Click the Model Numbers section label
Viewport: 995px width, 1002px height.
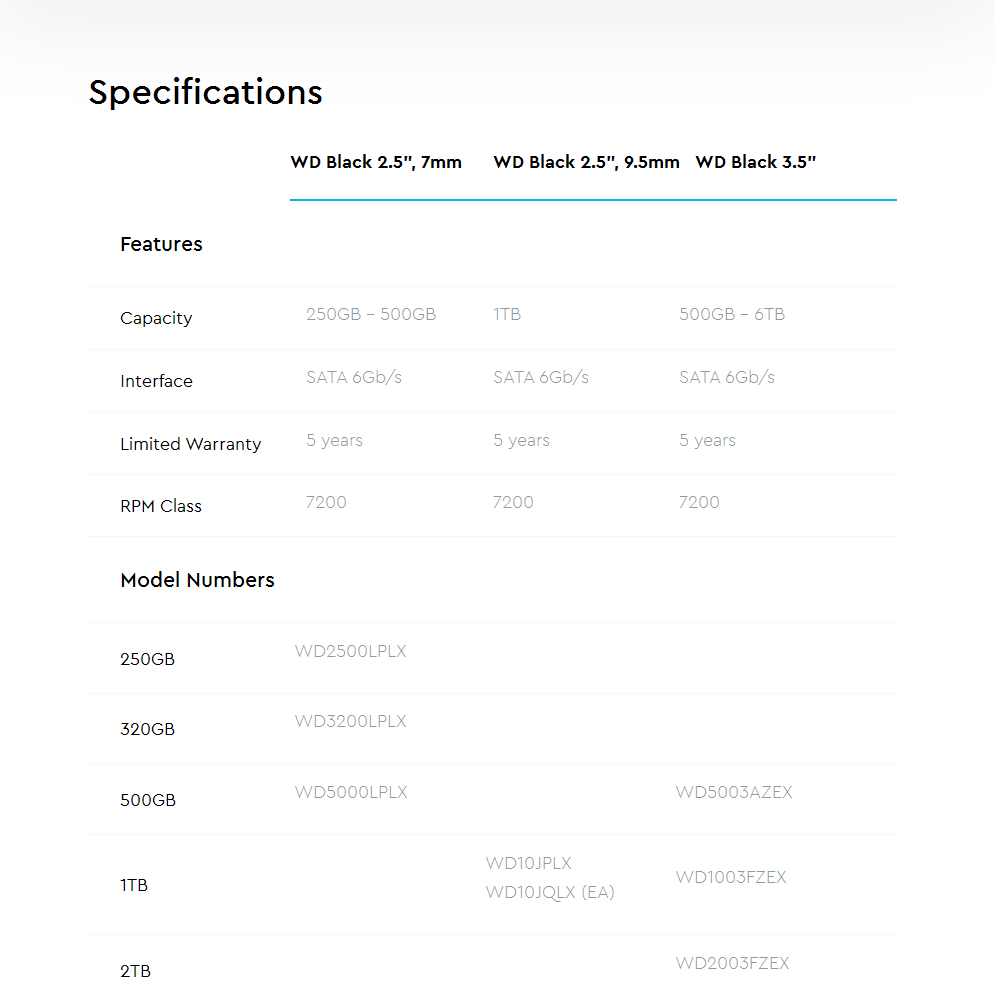[197, 580]
